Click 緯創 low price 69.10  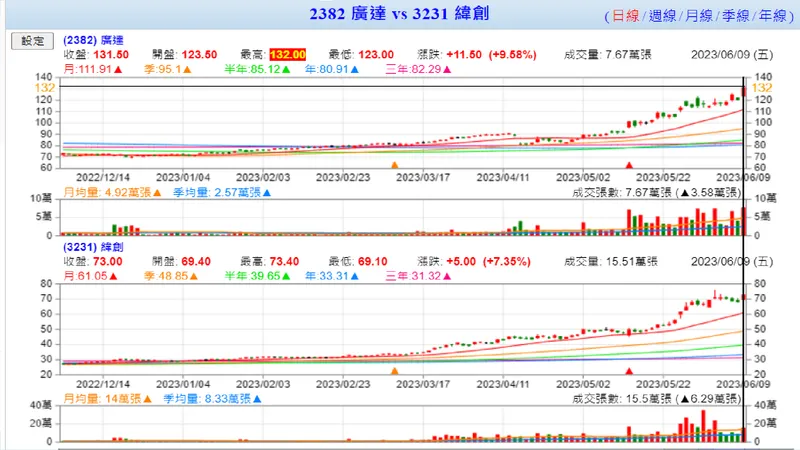(372, 261)
